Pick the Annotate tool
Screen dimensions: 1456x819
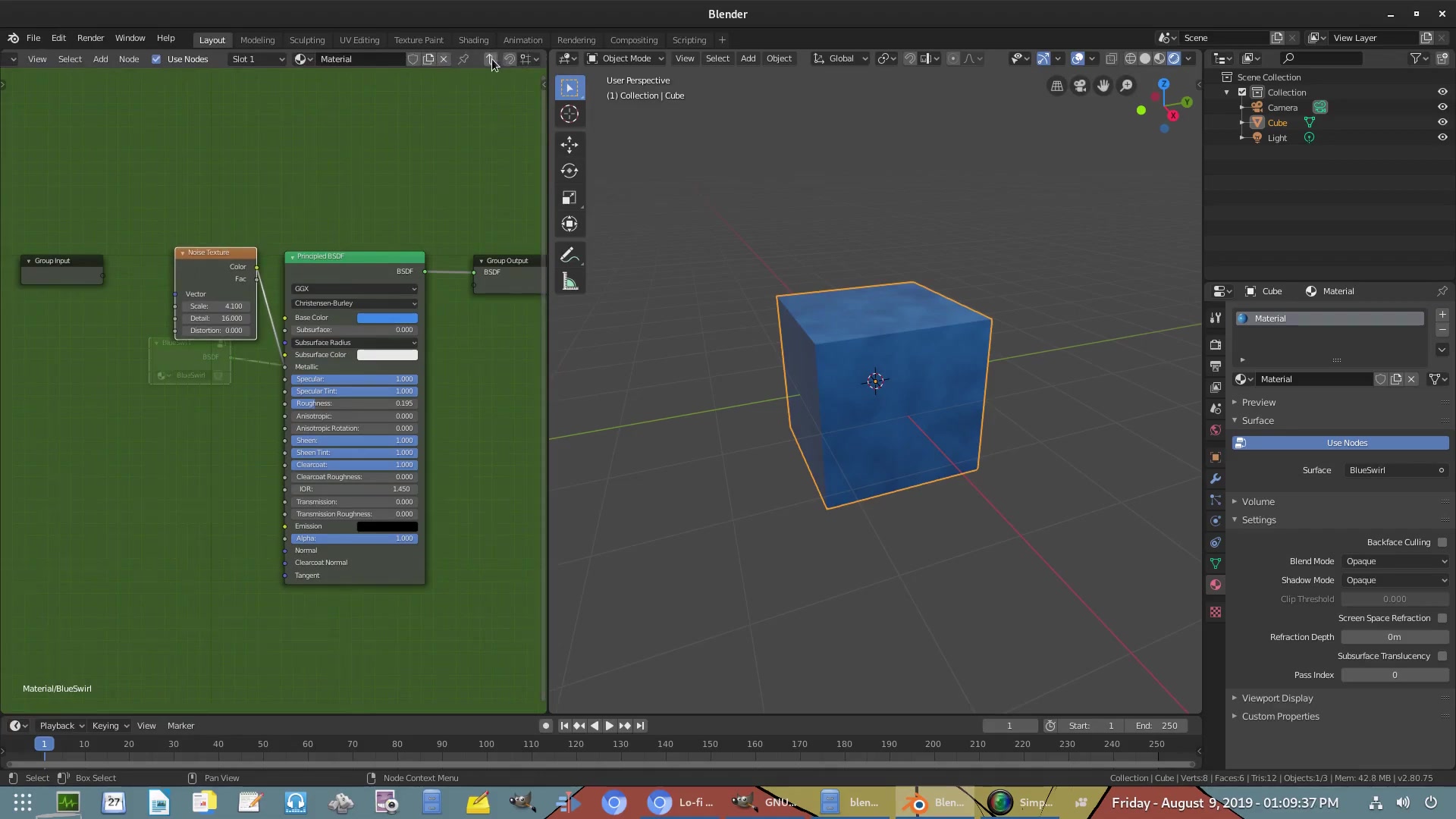coord(570,254)
